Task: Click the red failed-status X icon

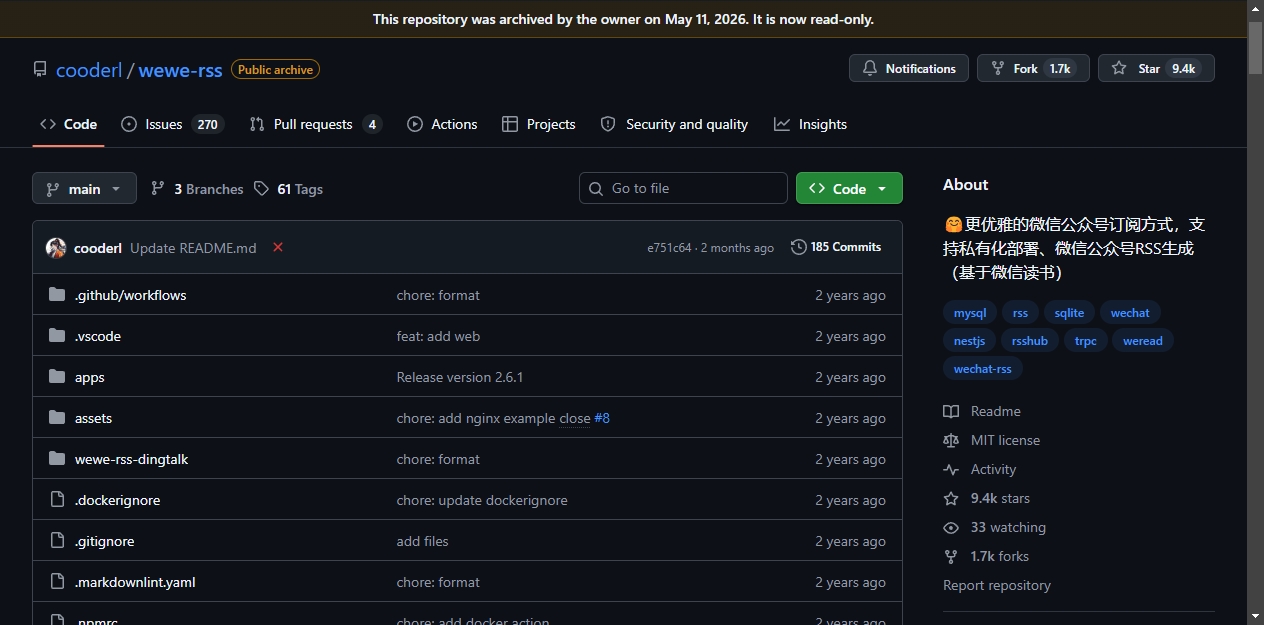Action: [x=278, y=247]
